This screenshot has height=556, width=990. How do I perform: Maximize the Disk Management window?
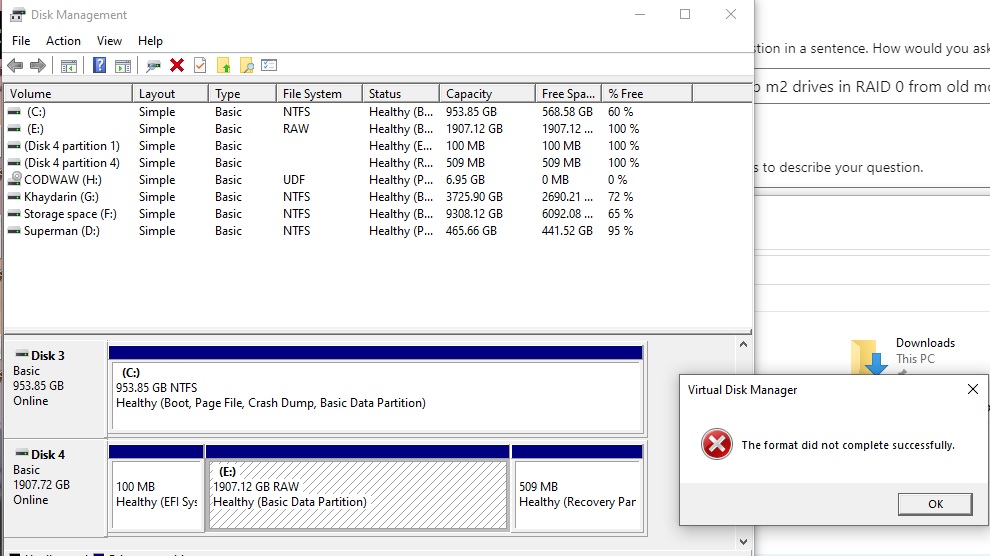tap(685, 15)
